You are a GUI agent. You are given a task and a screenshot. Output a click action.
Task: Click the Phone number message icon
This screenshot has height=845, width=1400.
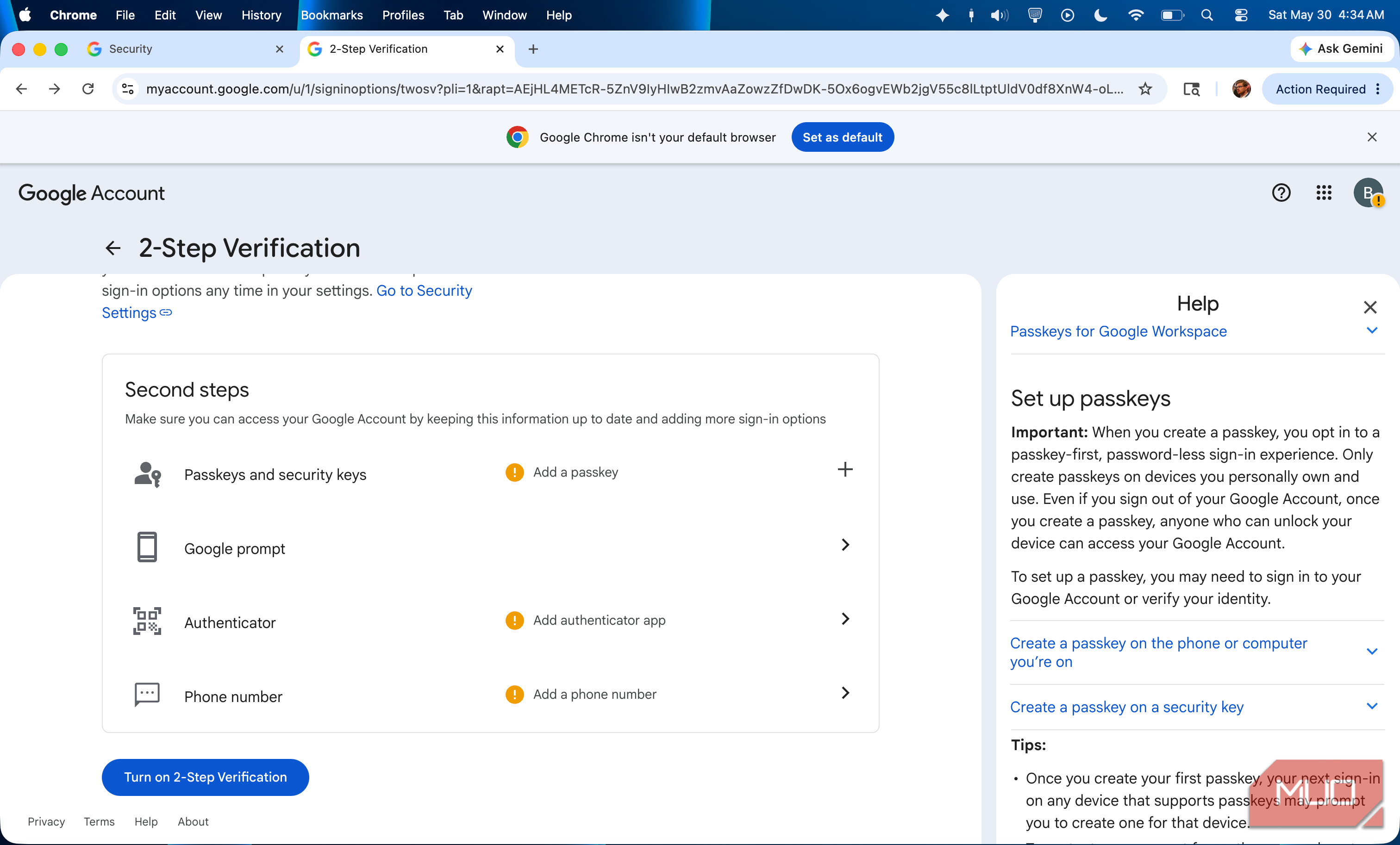click(x=147, y=695)
